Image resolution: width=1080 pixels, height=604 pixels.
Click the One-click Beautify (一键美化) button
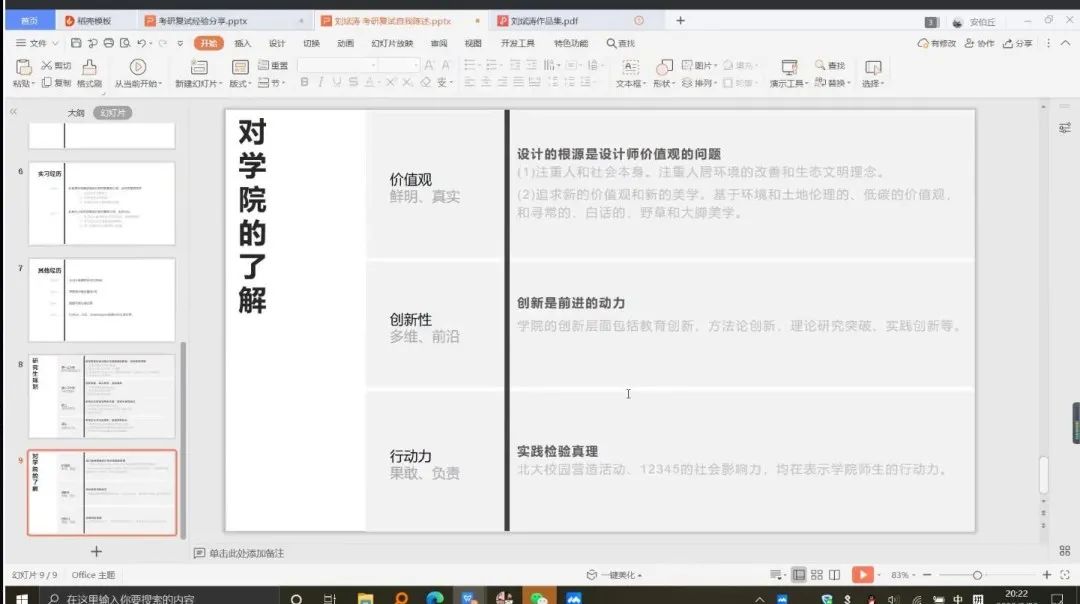[x=614, y=575]
